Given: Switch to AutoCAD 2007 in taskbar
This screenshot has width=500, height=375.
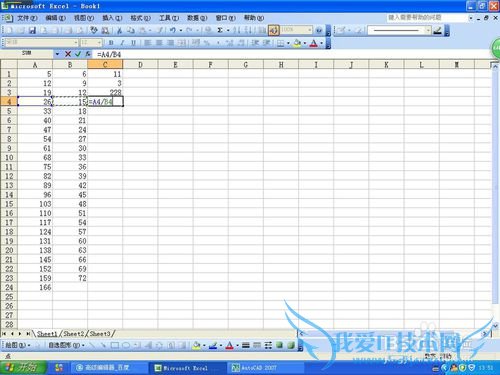Looking at the screenshot, I should click(x=266, y=368).
